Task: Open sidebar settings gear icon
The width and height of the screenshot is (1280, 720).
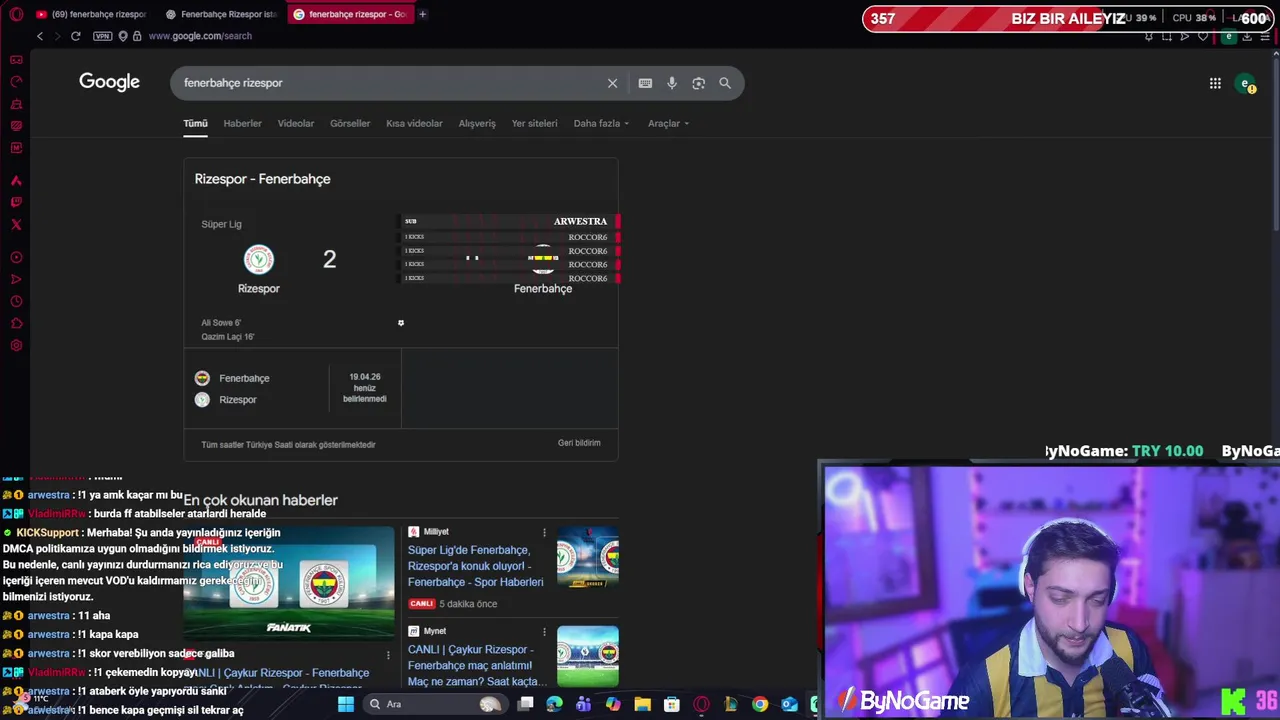Action: tap(16, 346)
